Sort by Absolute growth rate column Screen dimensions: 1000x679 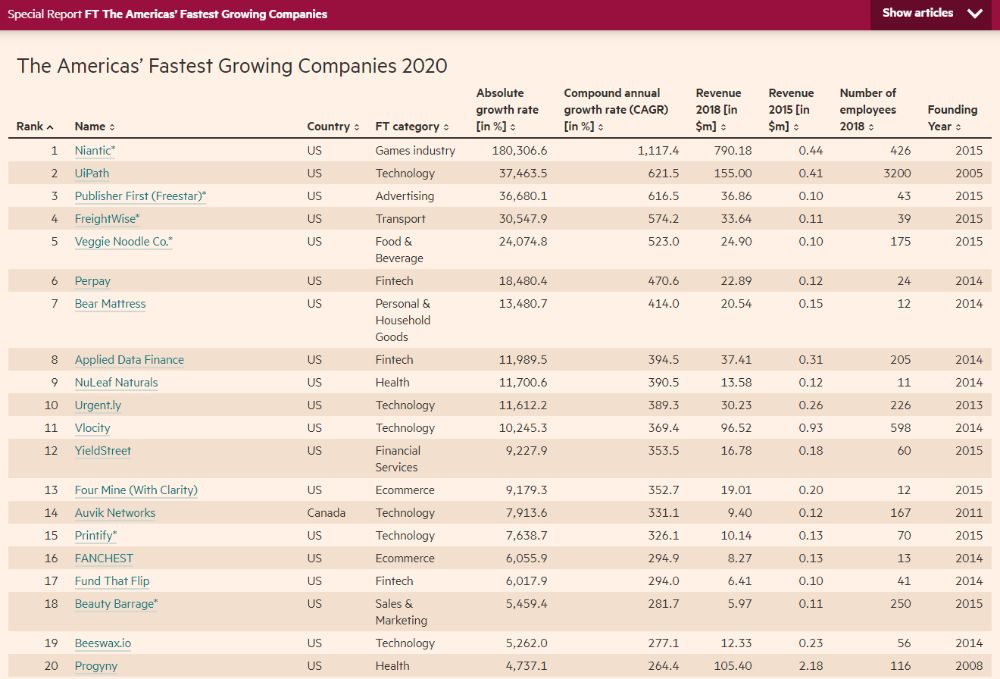point(507,110)
